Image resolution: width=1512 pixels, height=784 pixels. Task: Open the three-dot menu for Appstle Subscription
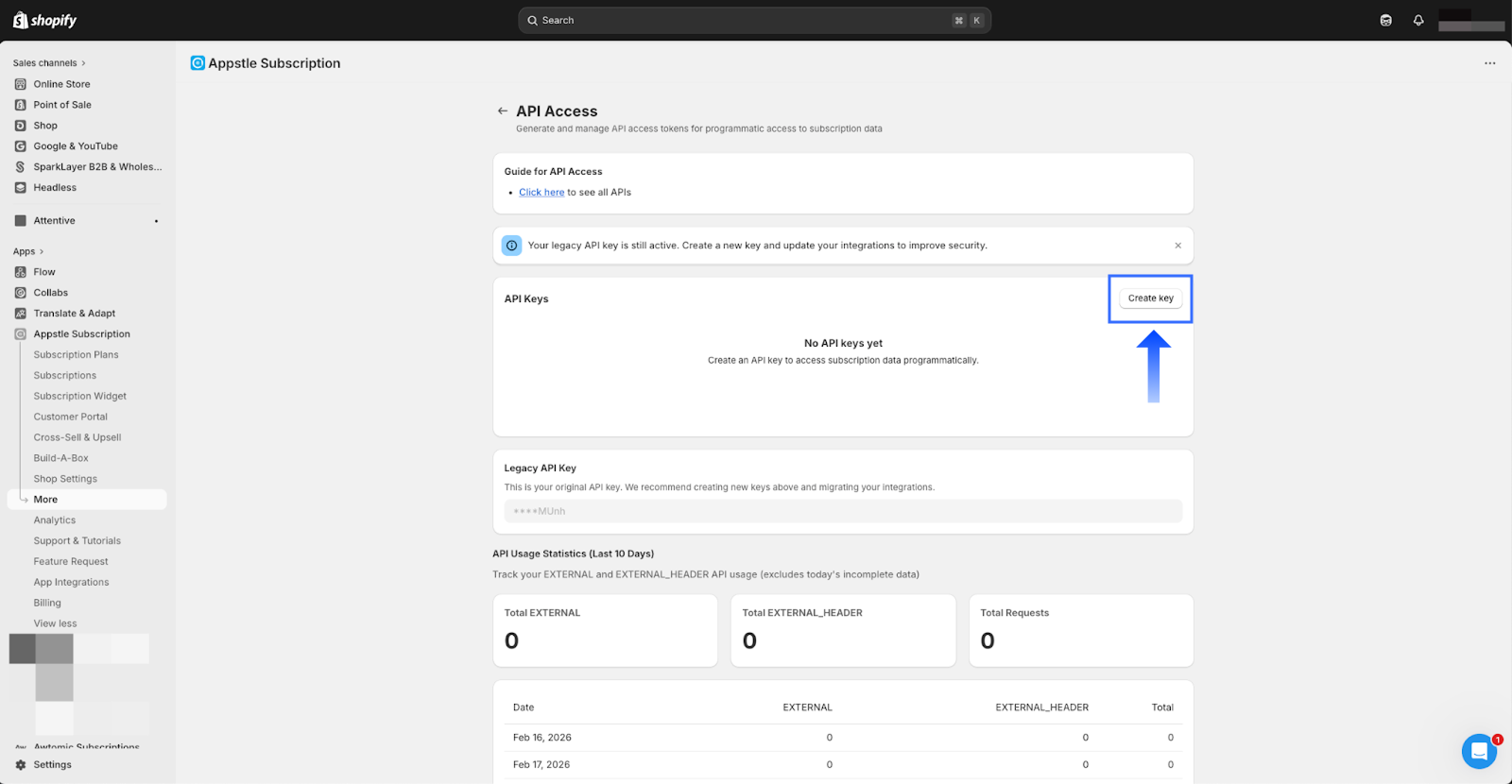pos(1489,63)
